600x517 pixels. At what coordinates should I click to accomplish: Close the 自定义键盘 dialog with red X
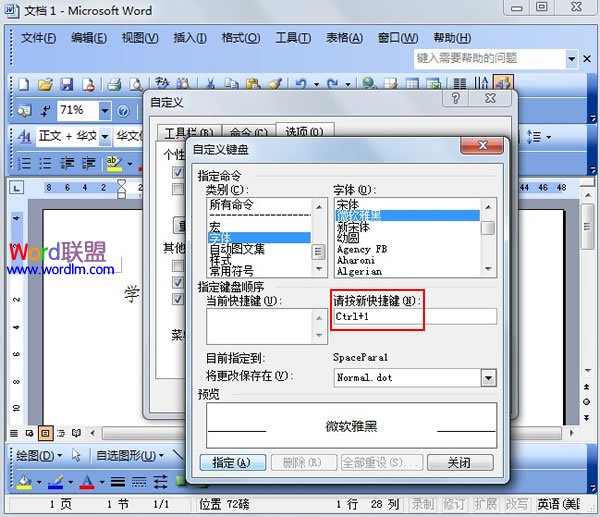(483, 146)
